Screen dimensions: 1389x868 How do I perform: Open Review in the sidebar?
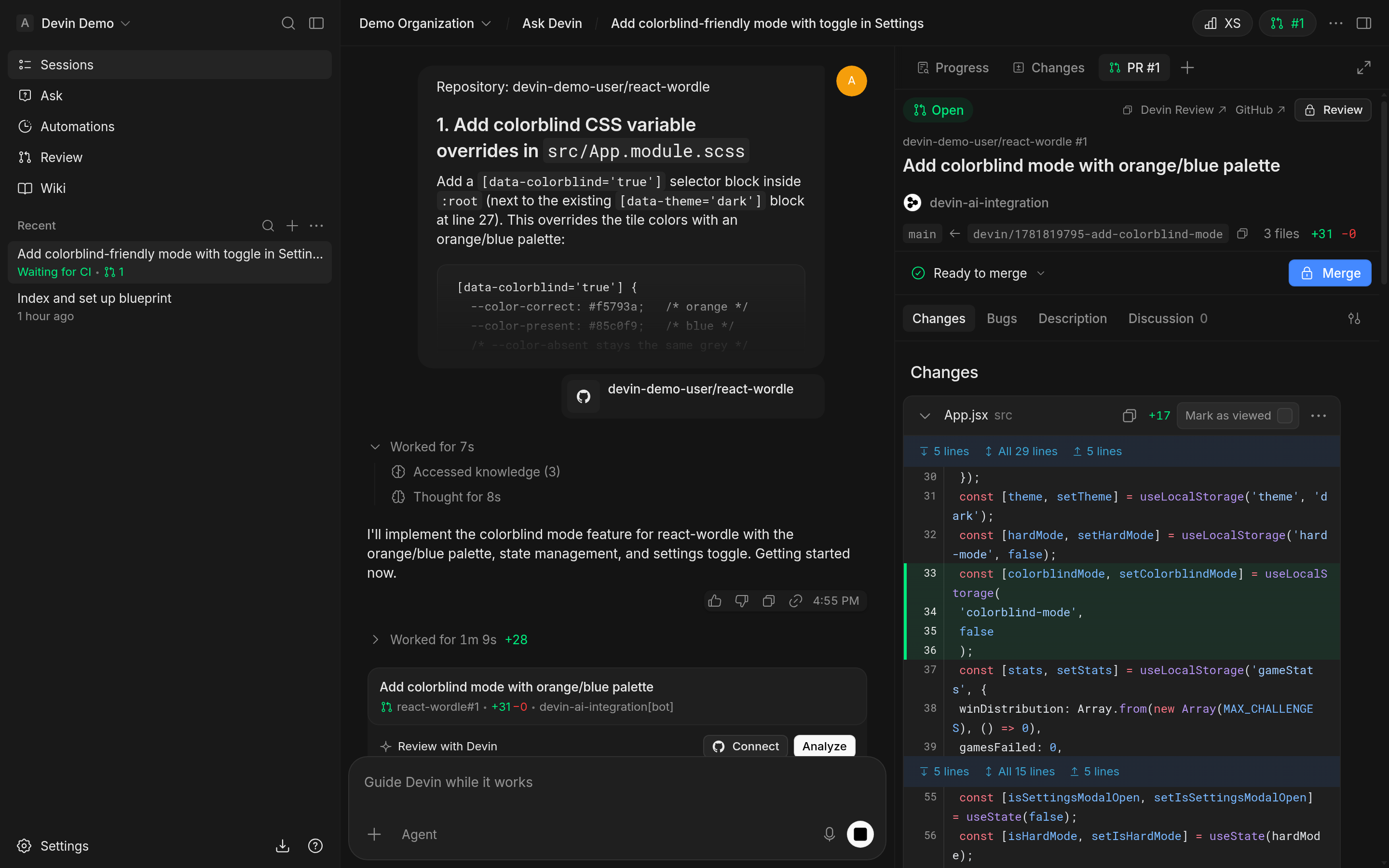[x=170, y=157]
